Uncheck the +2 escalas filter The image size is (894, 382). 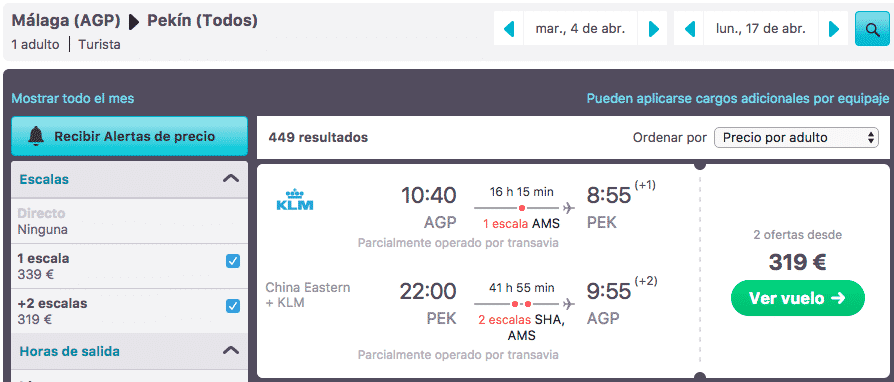[233, 306]
